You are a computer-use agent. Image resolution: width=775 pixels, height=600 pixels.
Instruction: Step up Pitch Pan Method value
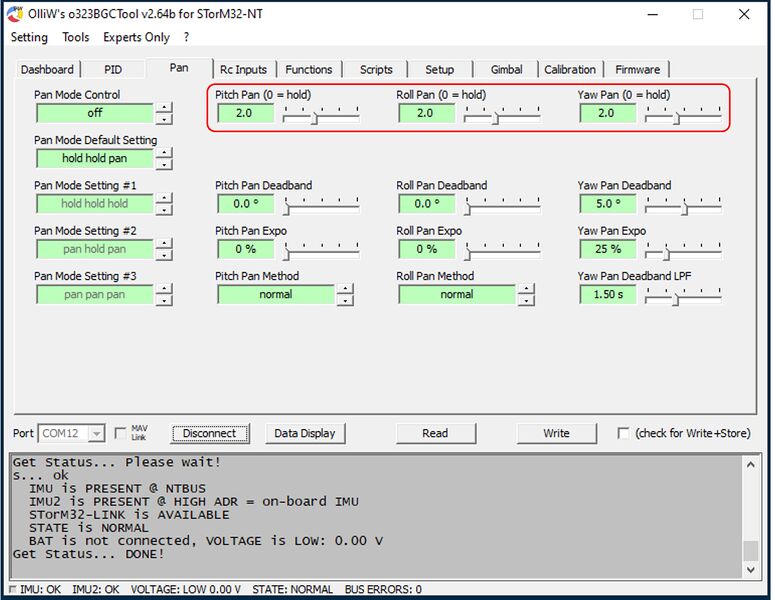tap(345, 289)
